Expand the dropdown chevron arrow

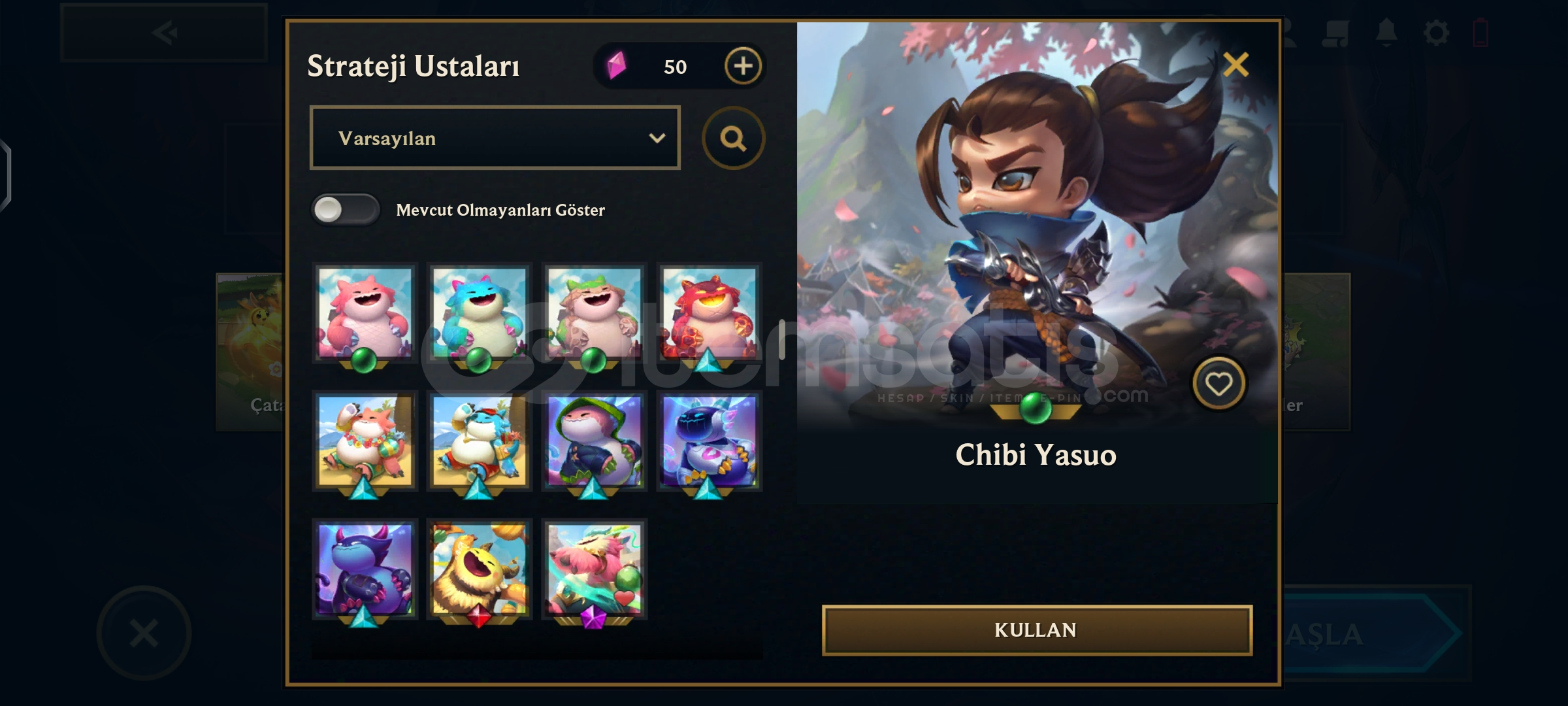click(x=657, y=138)
